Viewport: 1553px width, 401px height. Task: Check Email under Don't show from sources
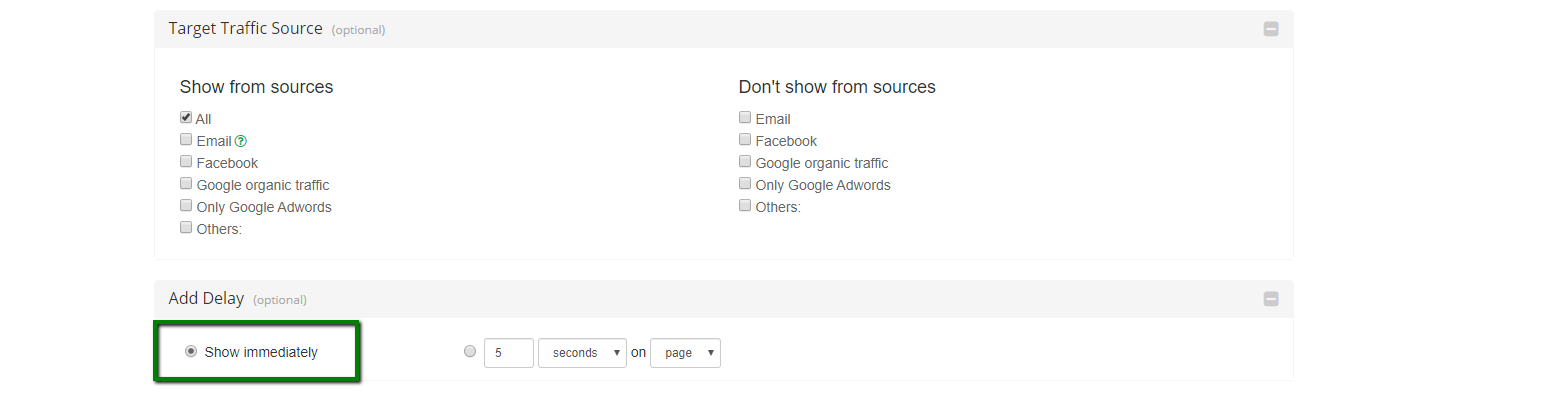(x=745, y=118)
